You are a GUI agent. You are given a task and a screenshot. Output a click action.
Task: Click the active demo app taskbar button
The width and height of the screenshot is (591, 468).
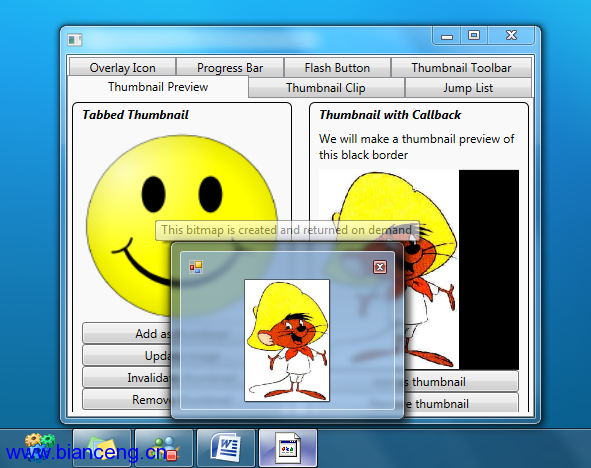click(288, 448)
